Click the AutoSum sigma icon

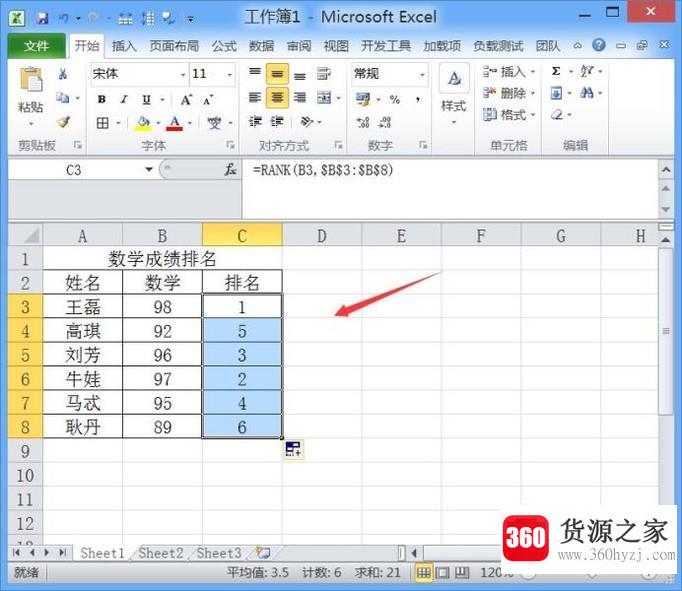point(556,71)
